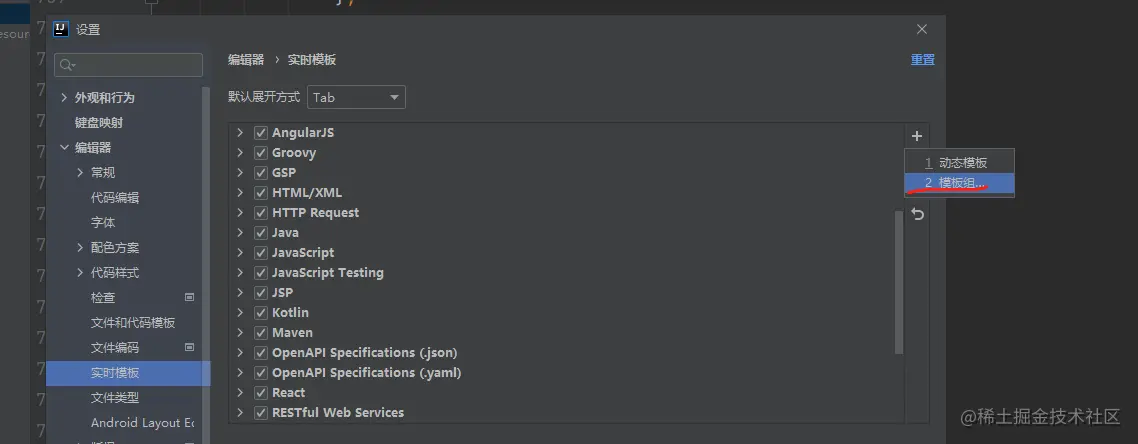Click the template list vertical scrollbar
The width and height of the screenshot is (1138, 444).
898,281
